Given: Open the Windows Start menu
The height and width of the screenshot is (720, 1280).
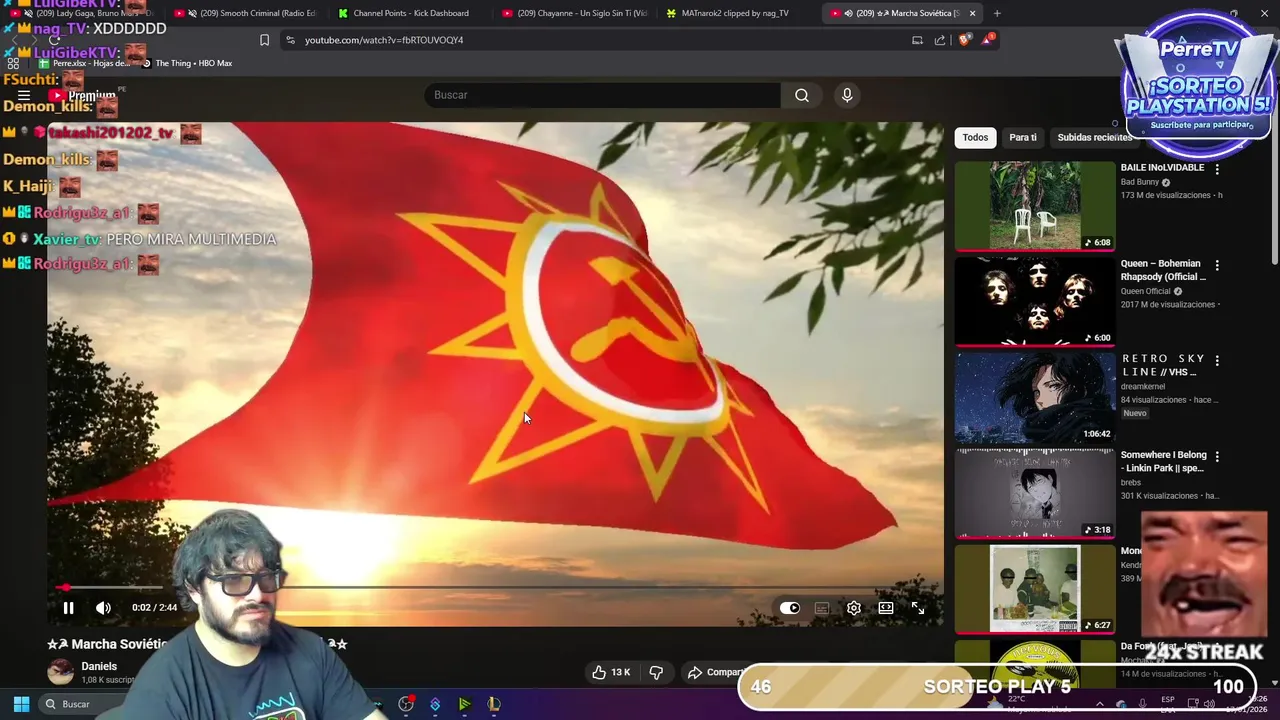Looking at the screenshot, I should pyautogui.click(x=21, y=704).
